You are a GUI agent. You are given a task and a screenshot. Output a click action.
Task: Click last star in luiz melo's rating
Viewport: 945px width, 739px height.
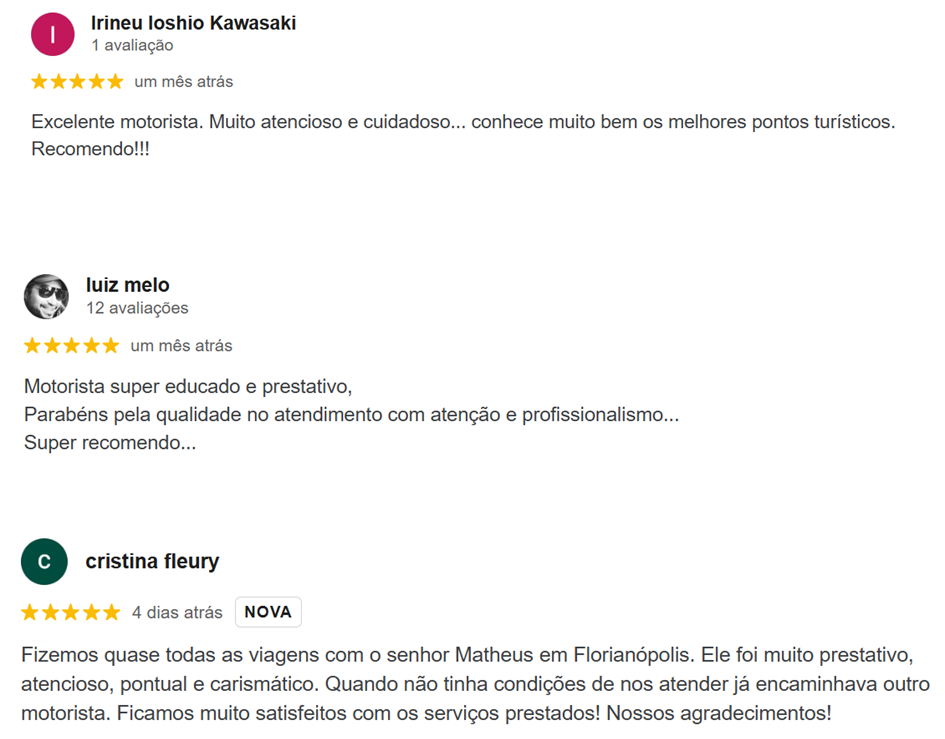[111, 346]
